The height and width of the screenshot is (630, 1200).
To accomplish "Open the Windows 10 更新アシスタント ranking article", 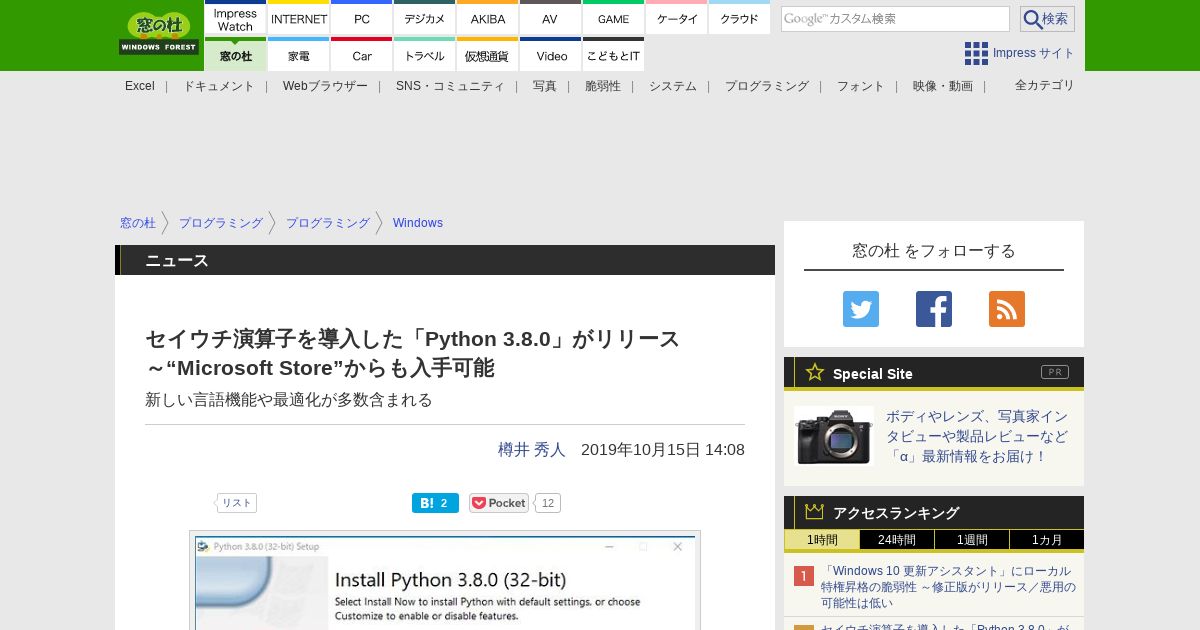I will (948, 587).
